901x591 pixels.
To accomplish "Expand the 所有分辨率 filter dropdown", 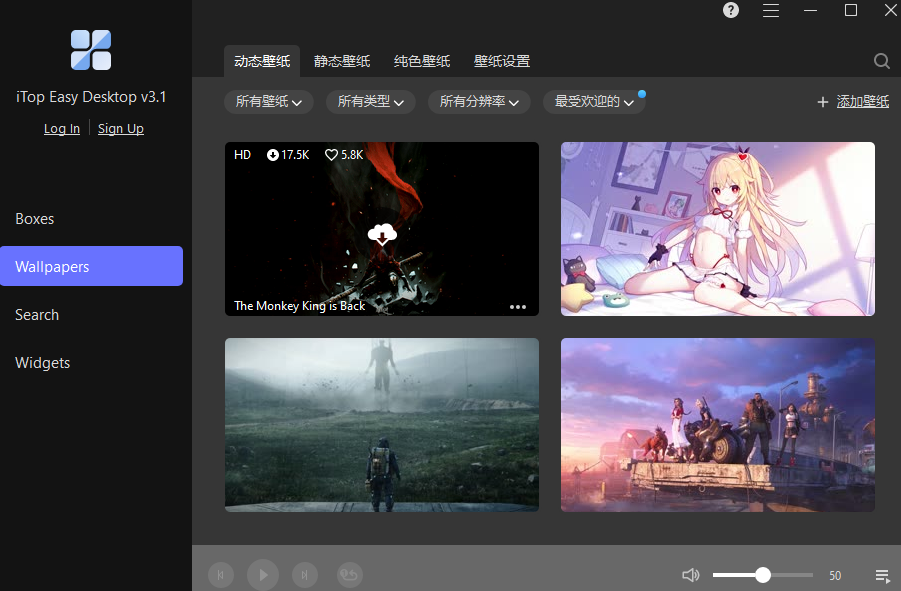I will (479, 102).
